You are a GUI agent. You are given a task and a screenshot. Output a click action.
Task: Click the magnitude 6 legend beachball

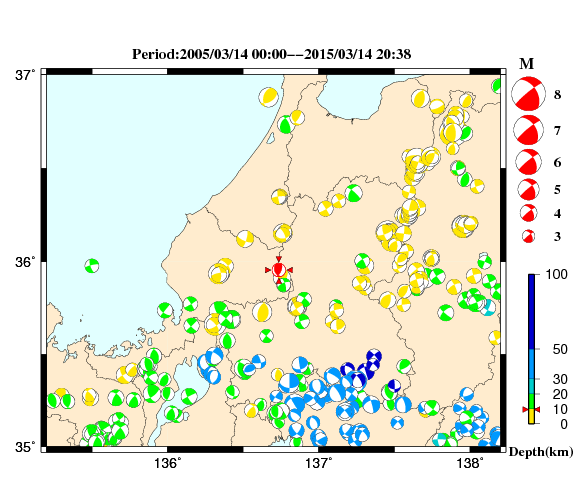528,162
